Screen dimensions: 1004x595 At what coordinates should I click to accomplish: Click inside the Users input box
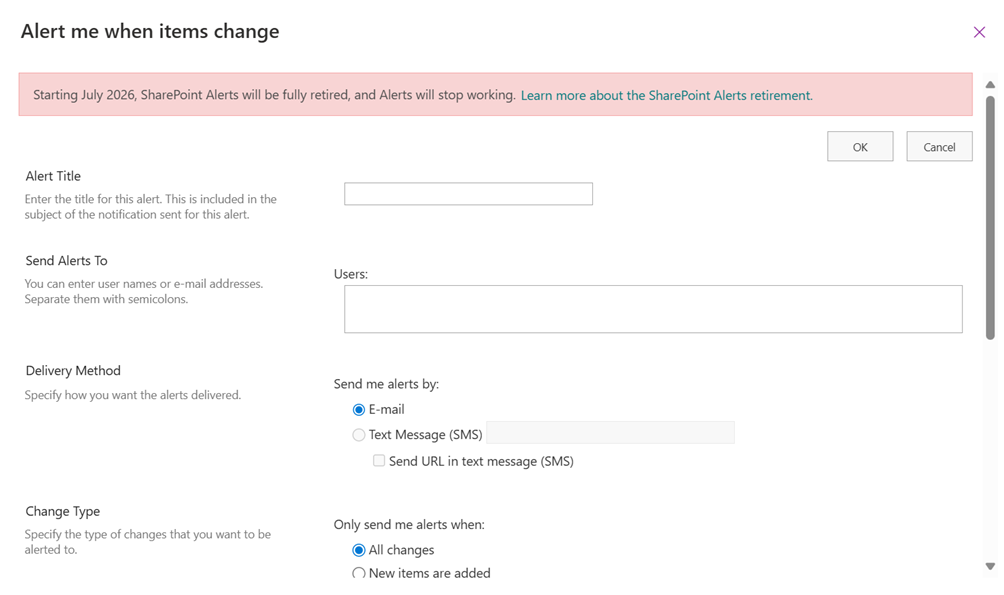pos(653,308)
